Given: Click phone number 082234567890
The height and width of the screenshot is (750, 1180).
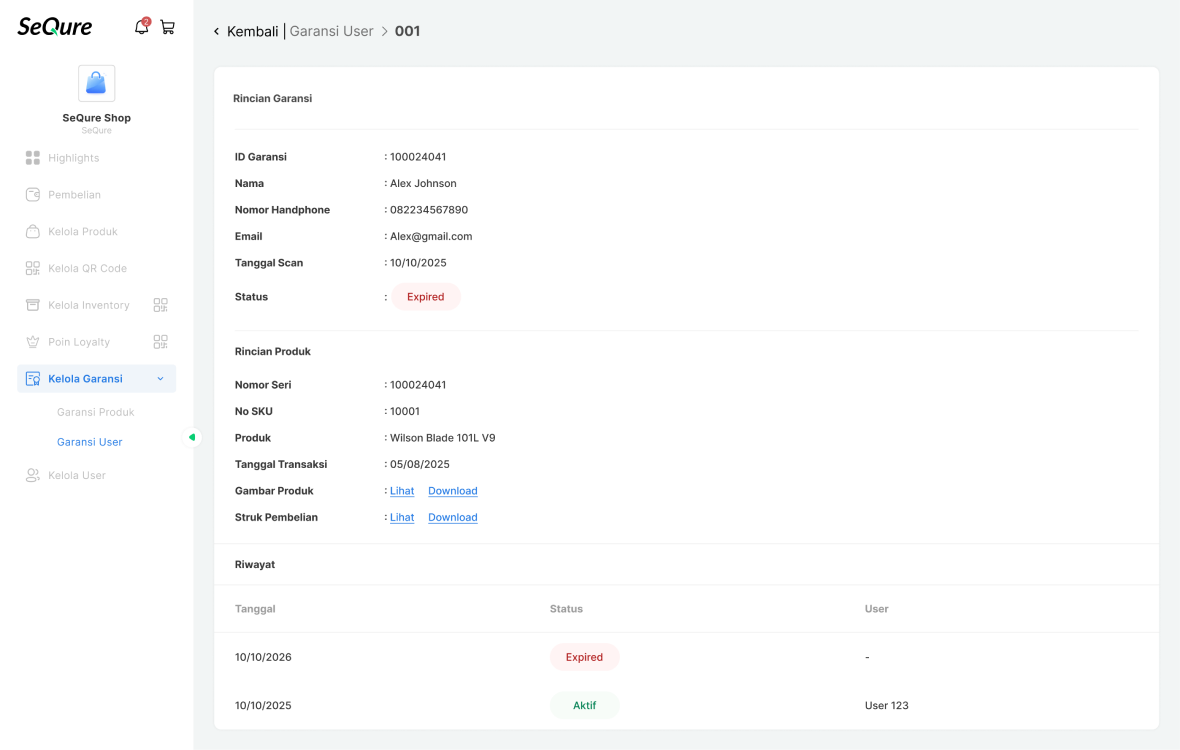Looking at the screenshot, I should click(x=429, y=210).
